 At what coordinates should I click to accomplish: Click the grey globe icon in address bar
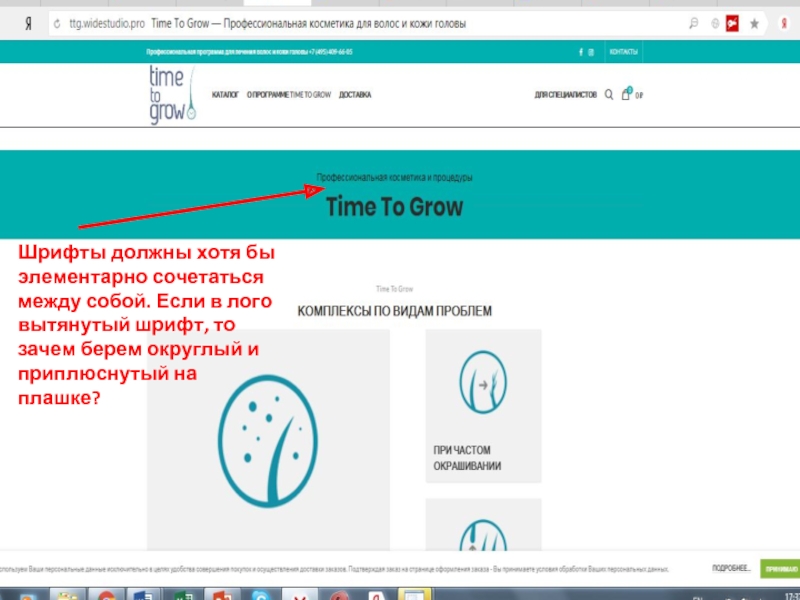(715, 23)
